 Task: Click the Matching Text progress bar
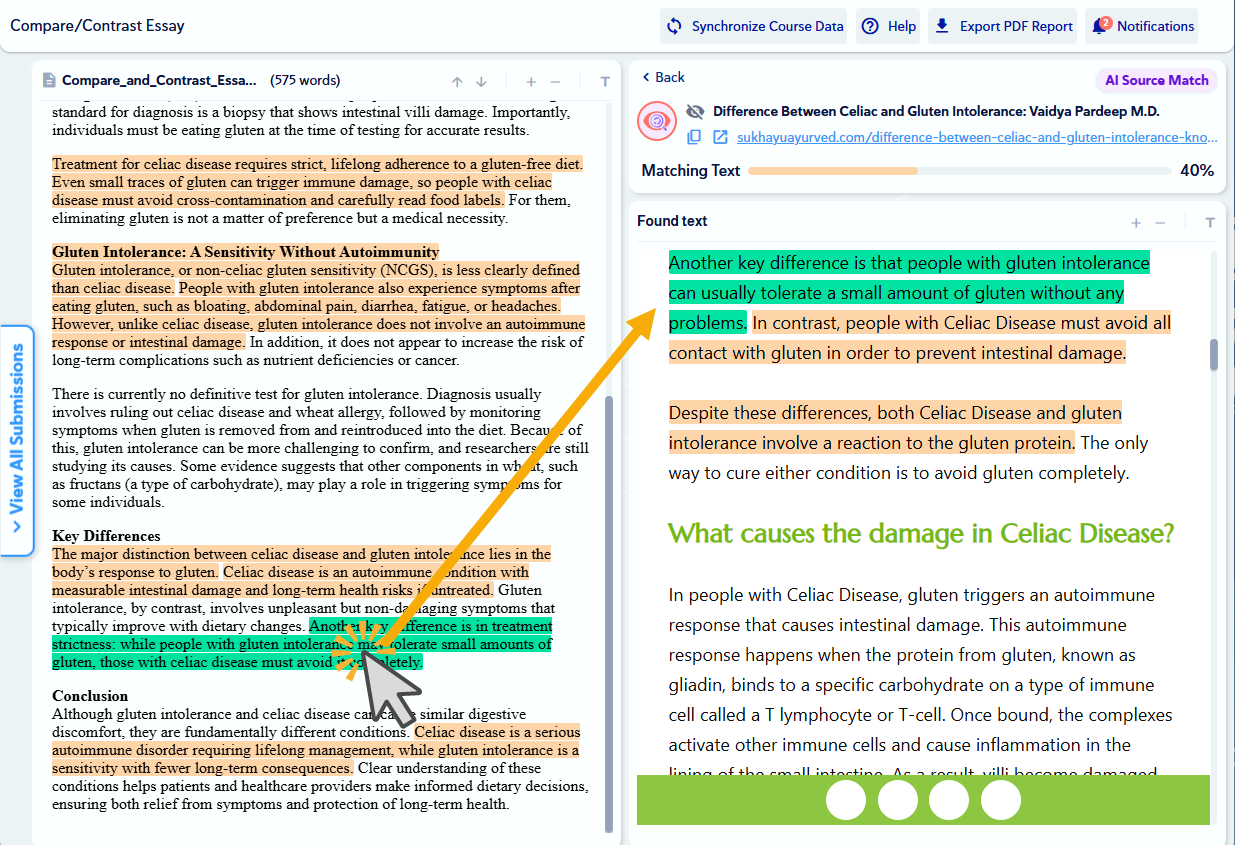click(959, 171)
